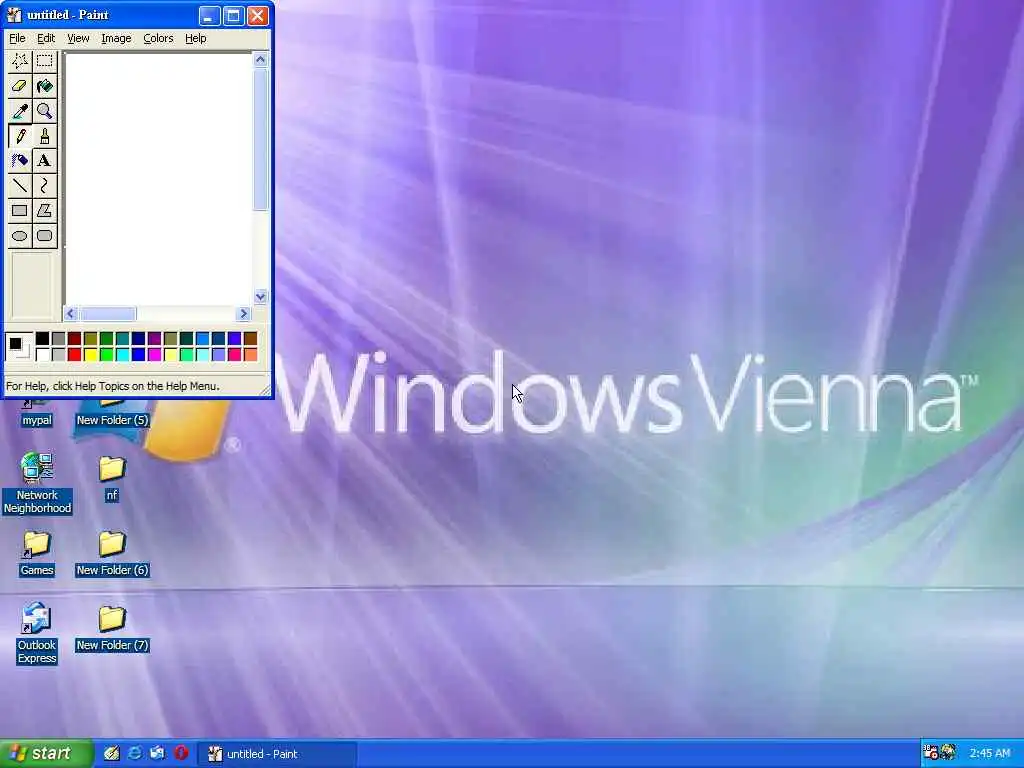Activate the Pick Color eyedropper tool
This screenshot has width=1024, height=768.
coord(20,111)
